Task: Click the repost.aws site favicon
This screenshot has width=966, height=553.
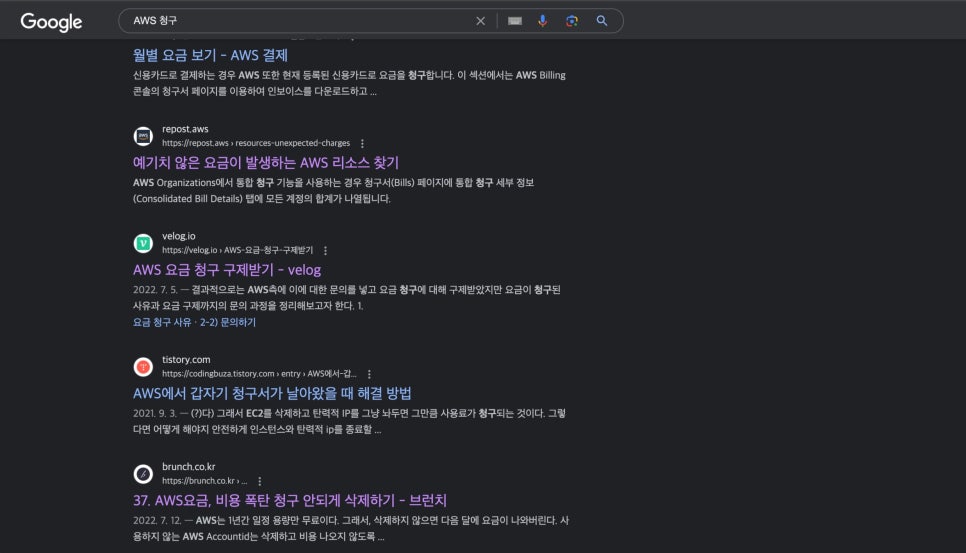Action: point(143,135)
